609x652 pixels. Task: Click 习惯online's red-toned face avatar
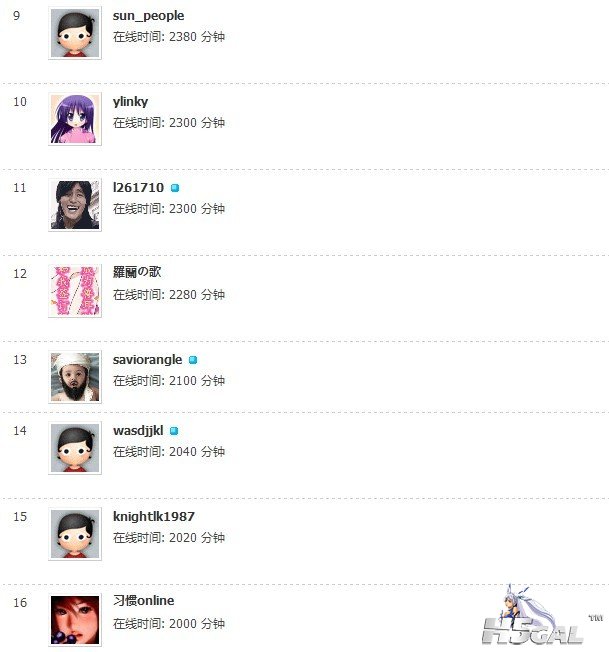click(x=75, y=620)
